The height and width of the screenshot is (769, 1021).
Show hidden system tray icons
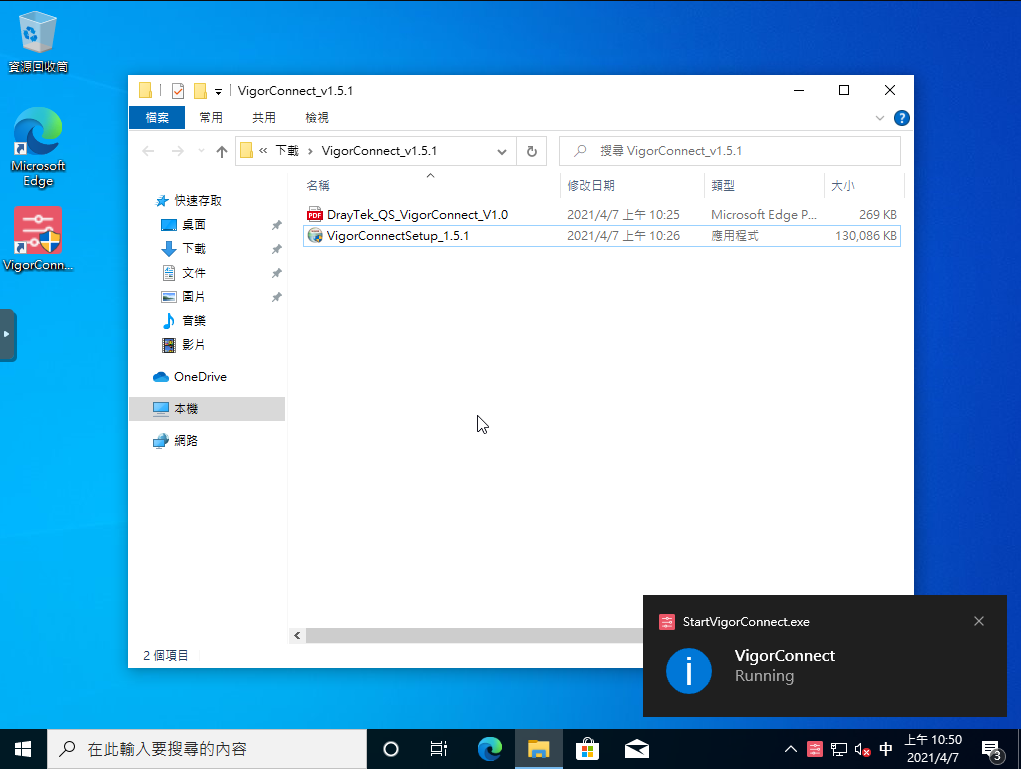coord(790,749)
